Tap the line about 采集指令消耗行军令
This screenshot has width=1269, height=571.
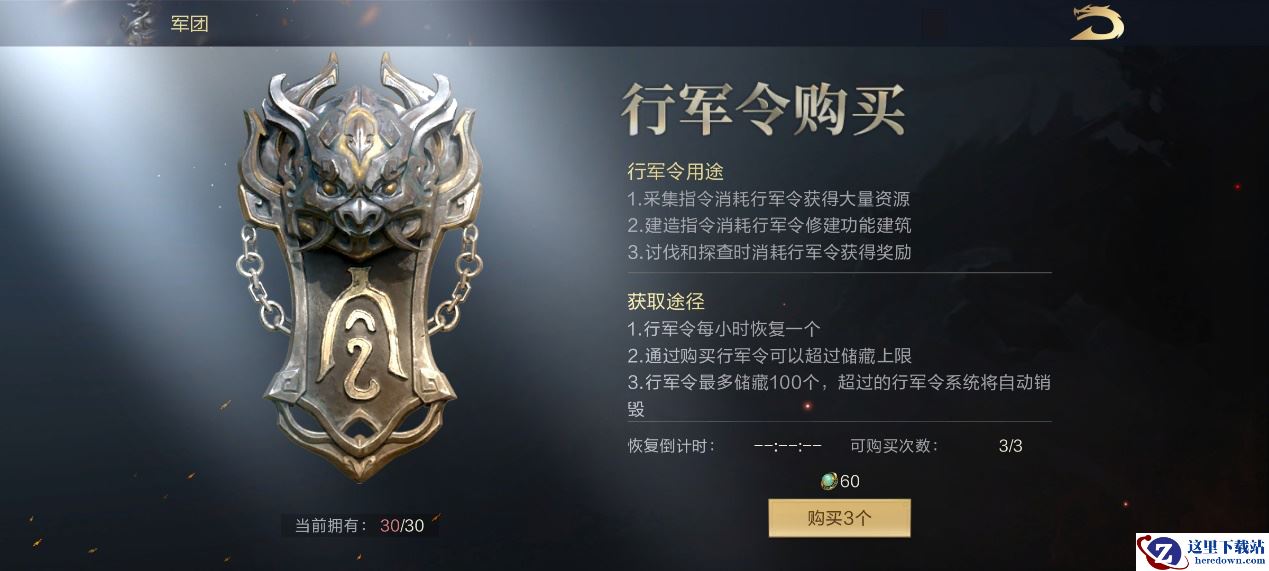768,199
